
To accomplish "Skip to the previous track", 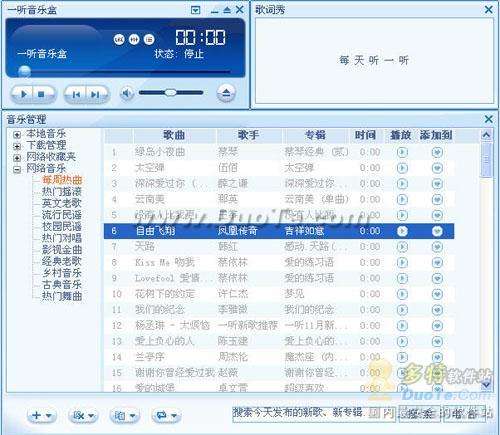I will (76, 95).
